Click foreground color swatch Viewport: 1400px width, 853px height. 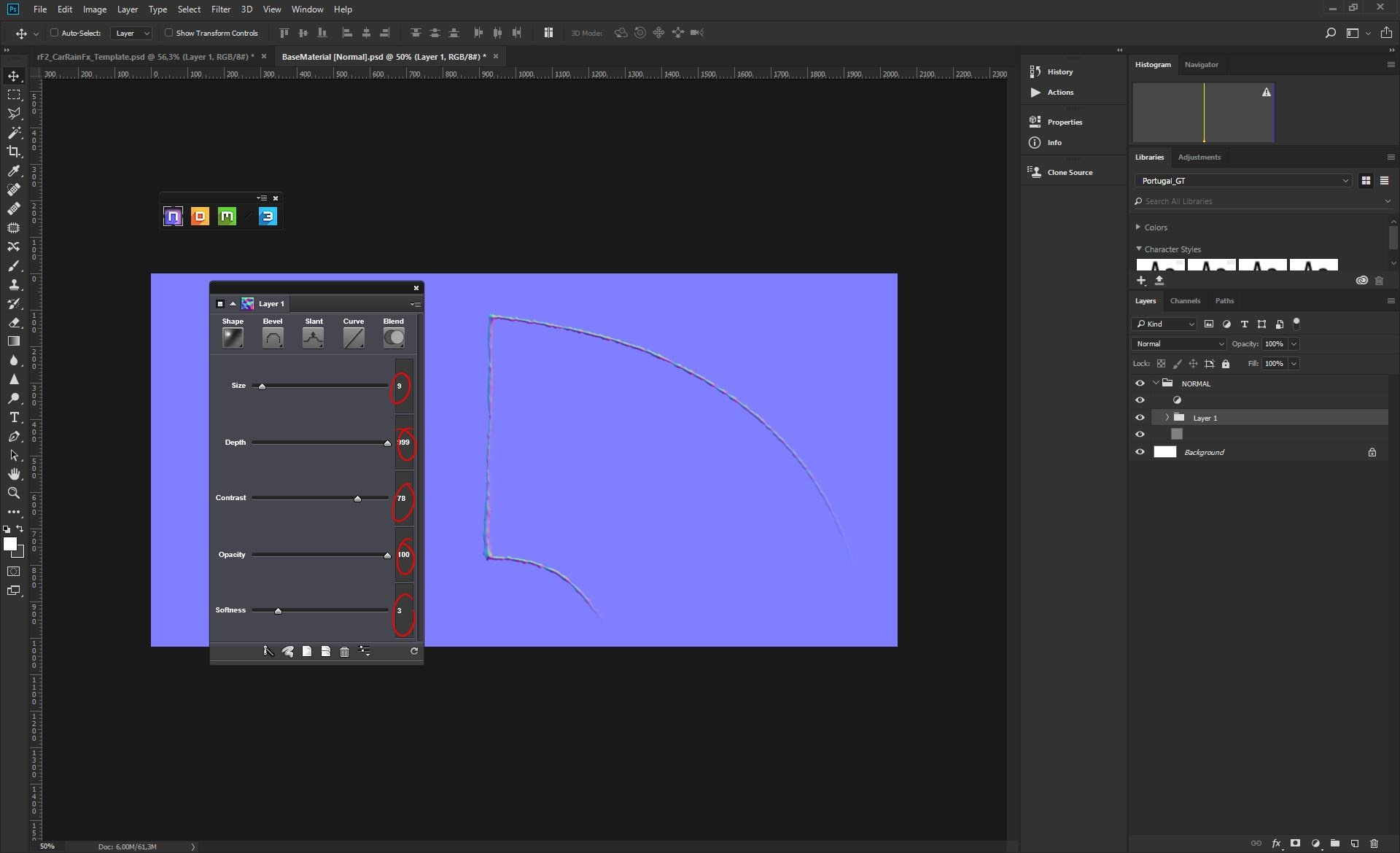pyautogui.click(x=10, y=545)
